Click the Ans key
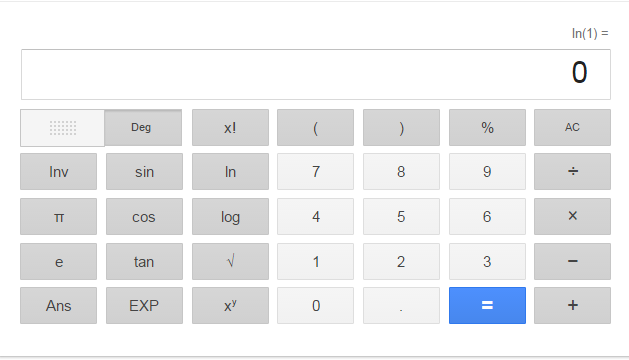The height and width of the screenshot is (360, 629). click(59, 305)
